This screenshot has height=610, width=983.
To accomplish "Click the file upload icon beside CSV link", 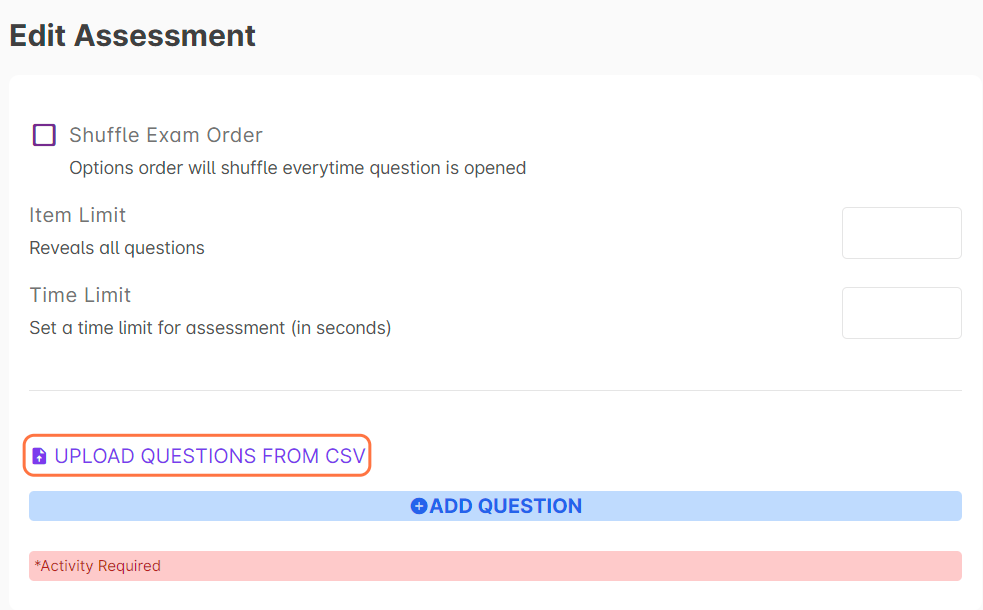I will 40,456.
